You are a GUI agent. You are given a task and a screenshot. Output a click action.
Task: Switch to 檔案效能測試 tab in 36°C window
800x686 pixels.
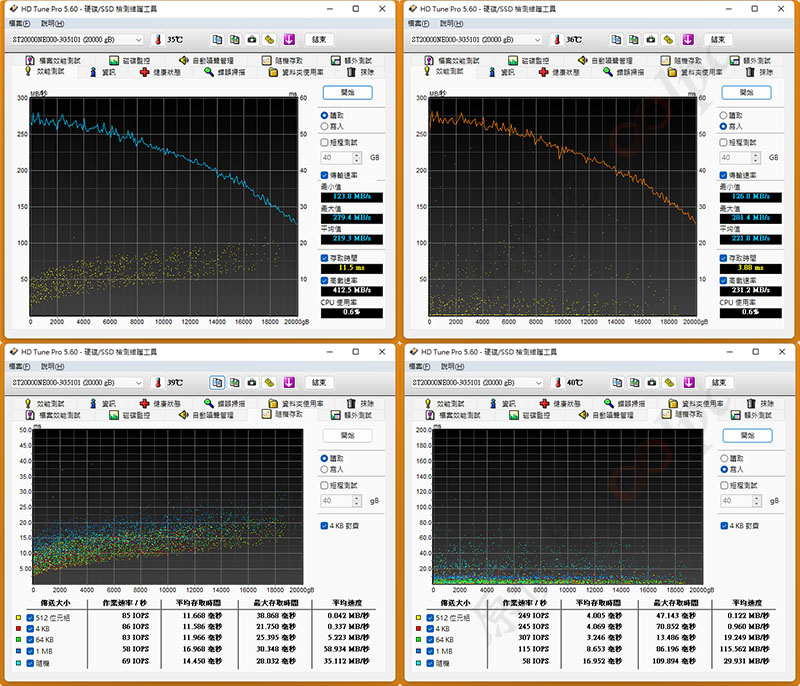453,60
